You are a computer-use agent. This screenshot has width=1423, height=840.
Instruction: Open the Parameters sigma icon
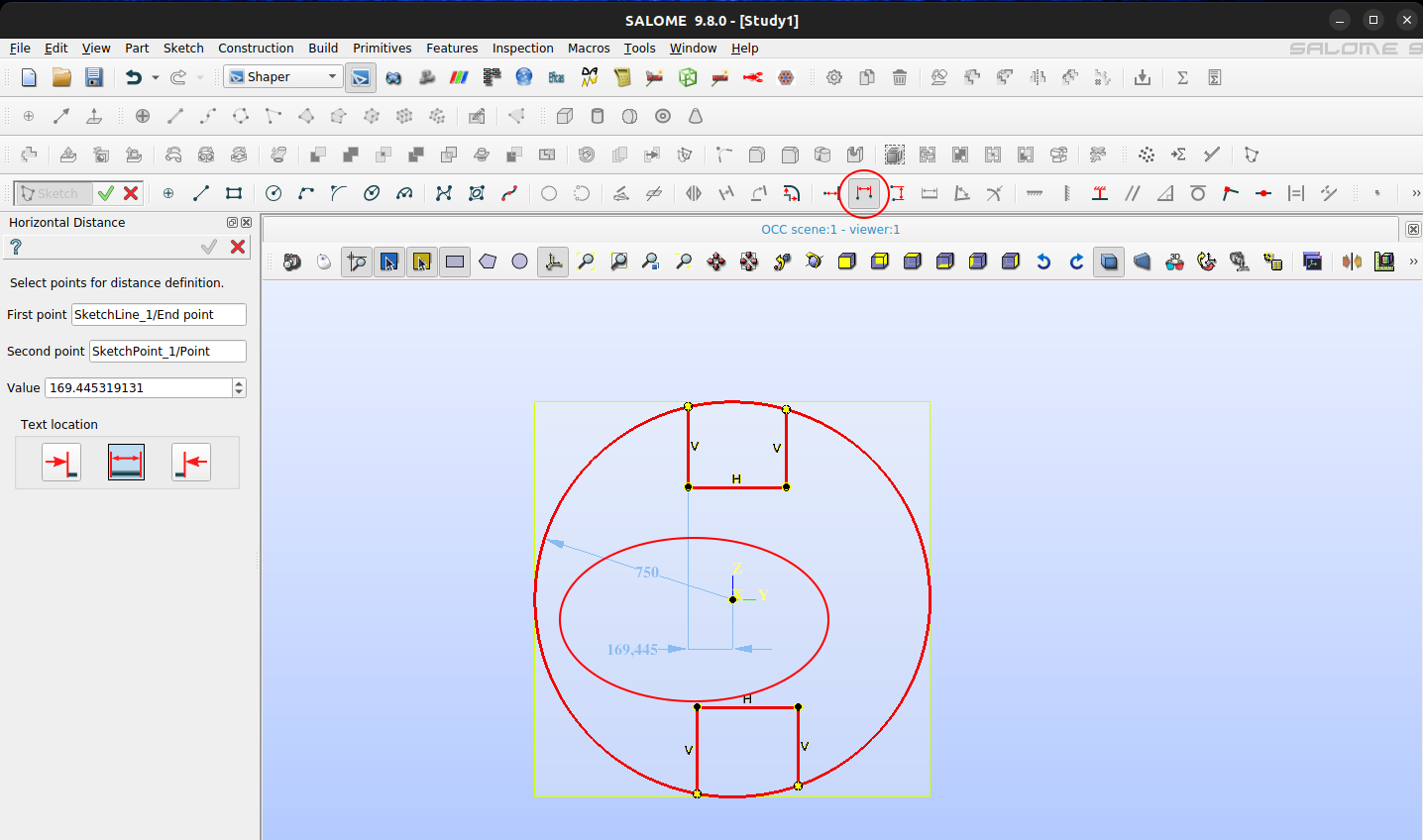click(x=1182, y=77)
